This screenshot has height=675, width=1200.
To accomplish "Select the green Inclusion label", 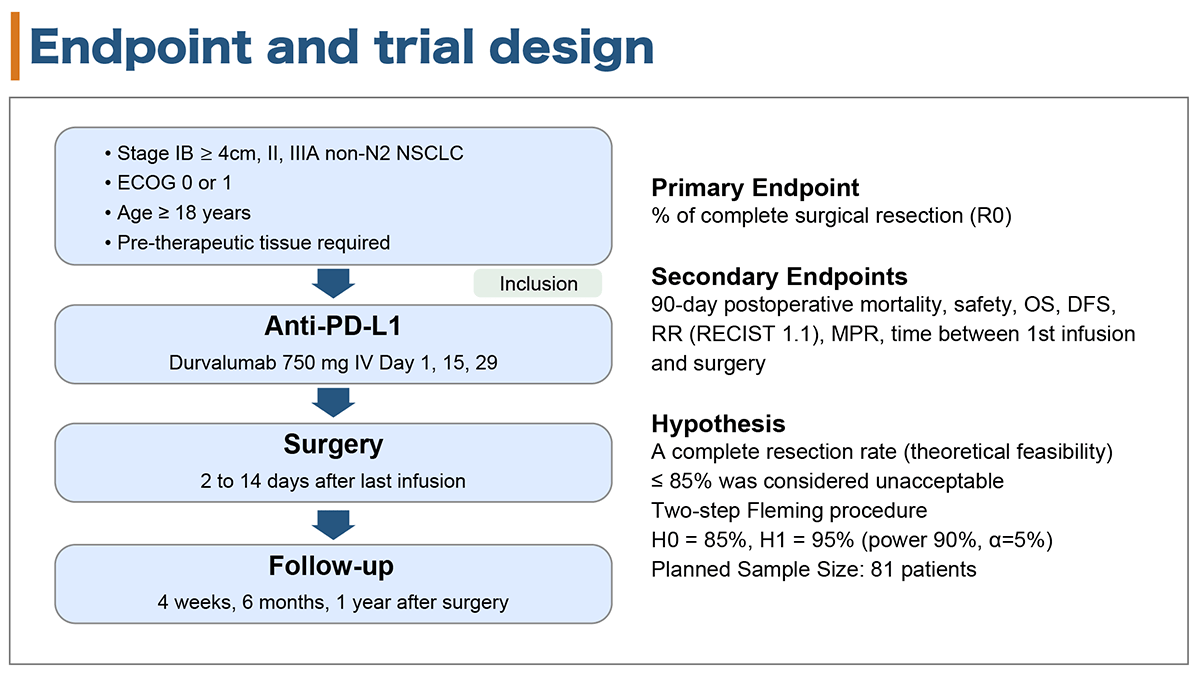I will pyautogui.click(x=538, y=283).
